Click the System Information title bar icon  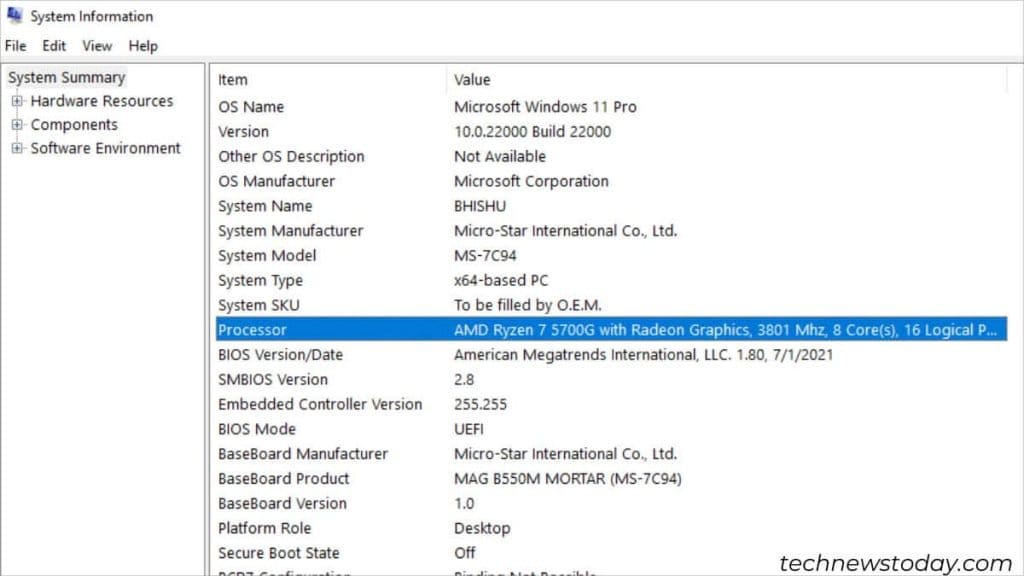tap(16, 16)
